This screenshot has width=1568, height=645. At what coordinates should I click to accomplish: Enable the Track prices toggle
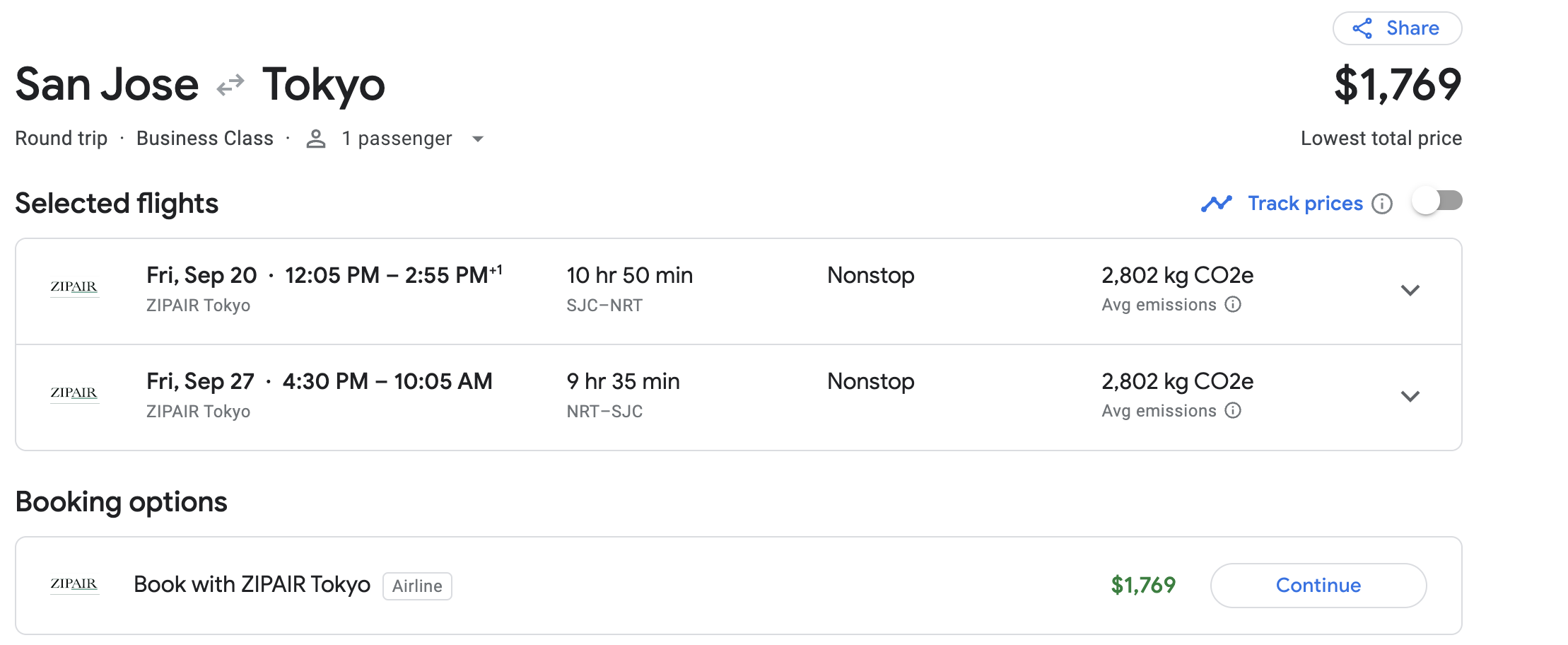tap(1437, 202)
